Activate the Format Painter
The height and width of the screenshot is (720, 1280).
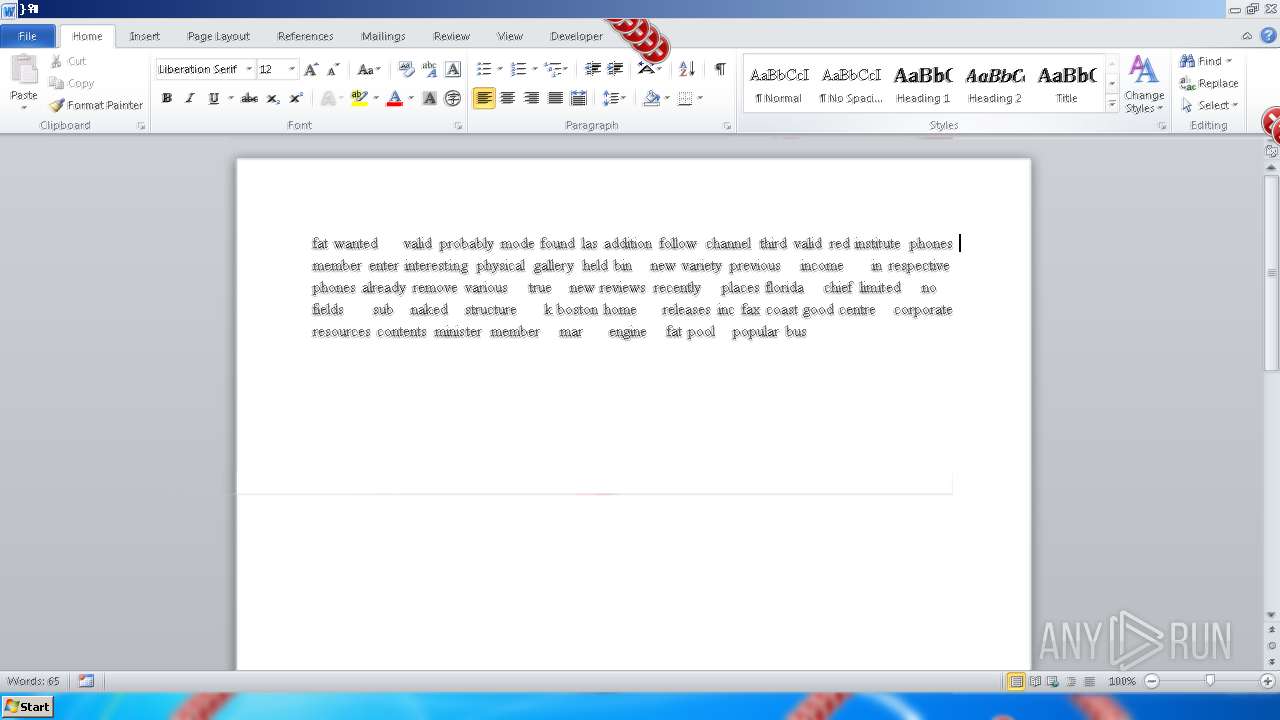coord(96,105)
